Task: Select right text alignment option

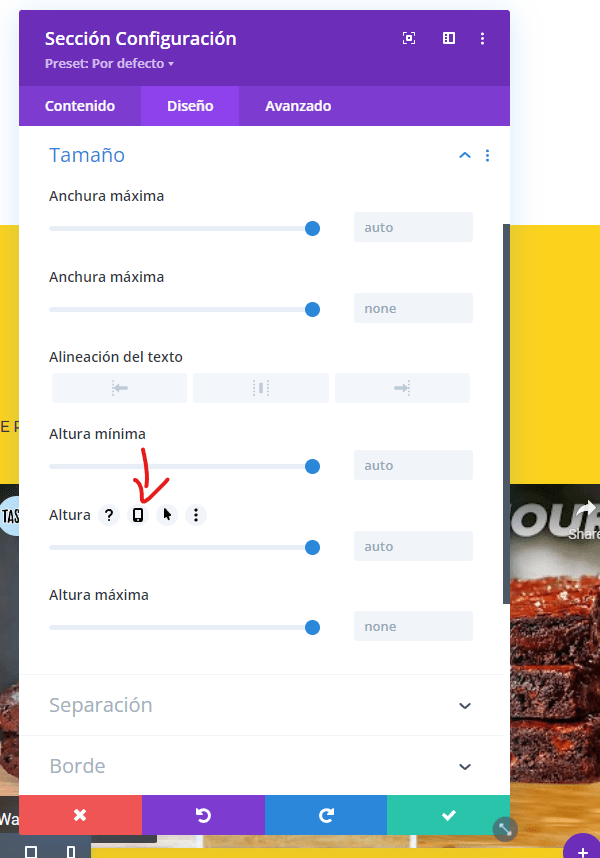Action: 402,388
